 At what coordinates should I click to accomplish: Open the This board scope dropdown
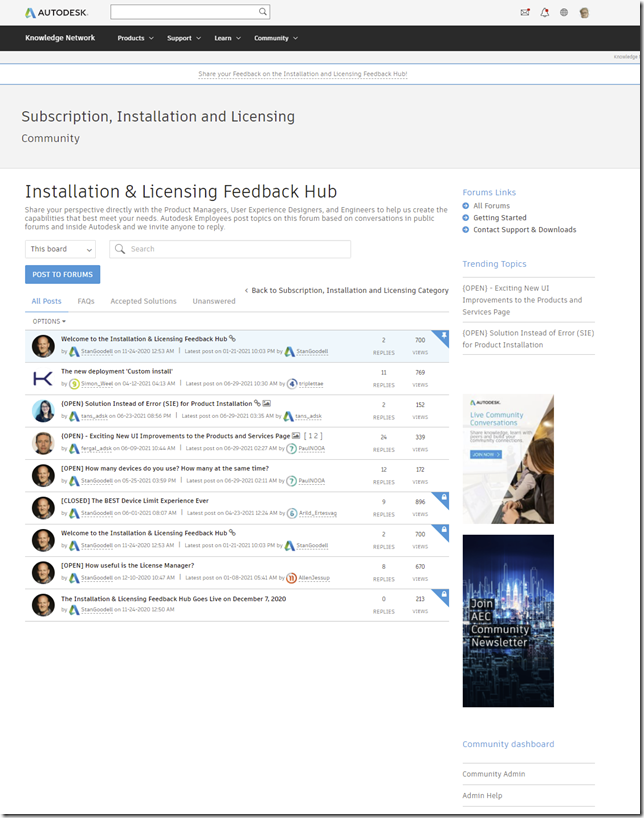click(x=60, y=249)
